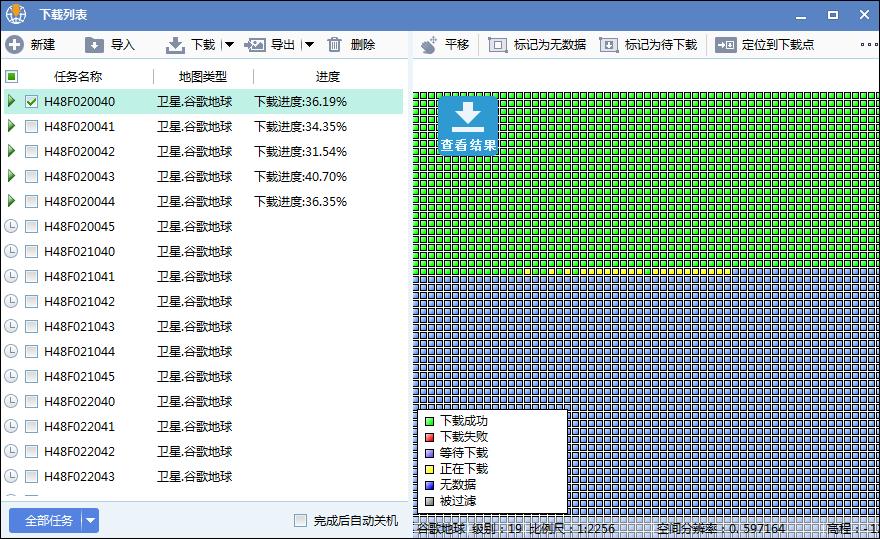Click the 删除 button label
The height and width of the screenshot is (539, 880).
point(363,45)
